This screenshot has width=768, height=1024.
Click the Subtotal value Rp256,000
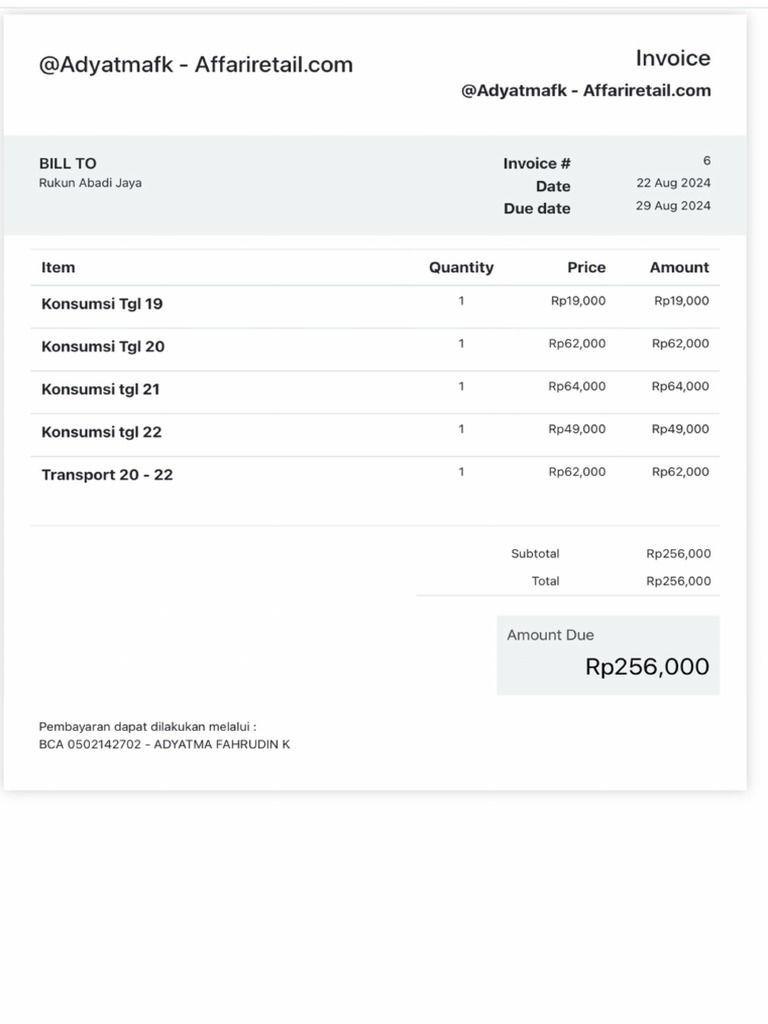[678, 554]
